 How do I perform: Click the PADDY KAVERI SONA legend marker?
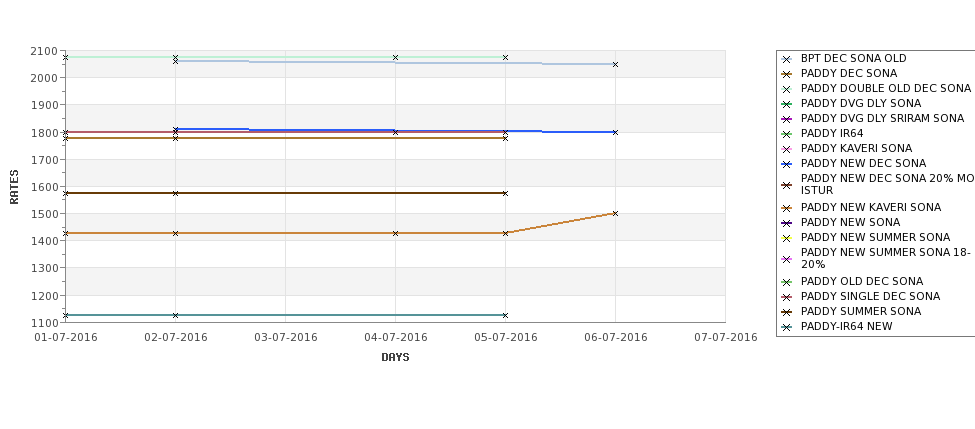787,148
